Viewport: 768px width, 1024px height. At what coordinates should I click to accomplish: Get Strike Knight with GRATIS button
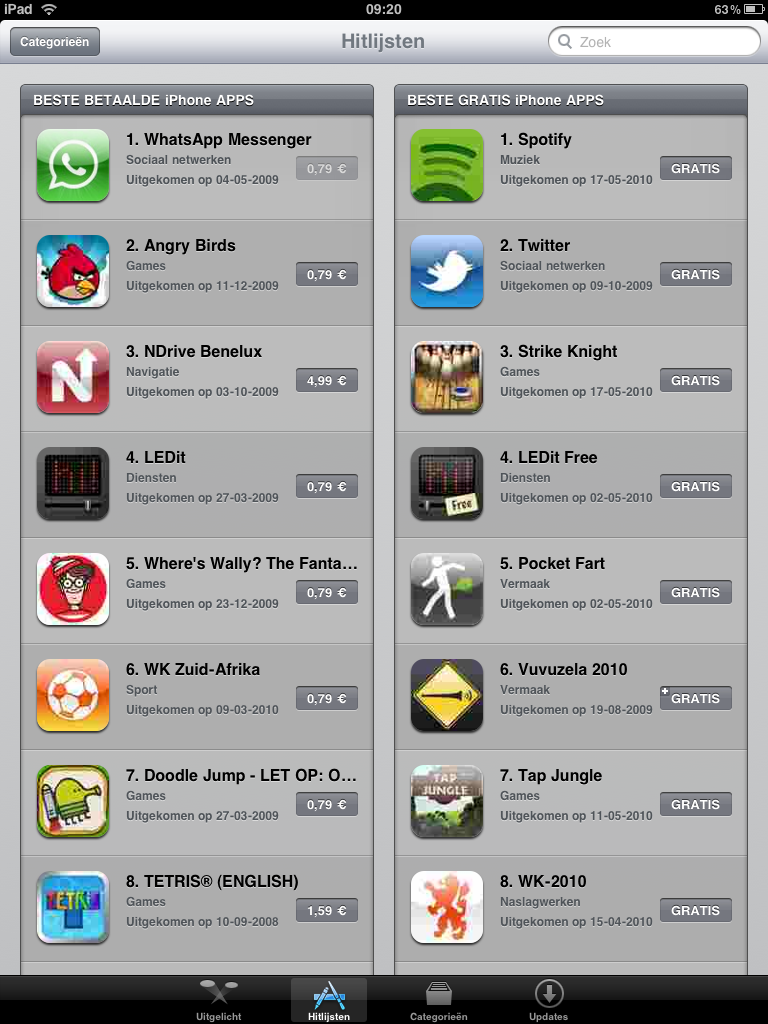point(696,380)
